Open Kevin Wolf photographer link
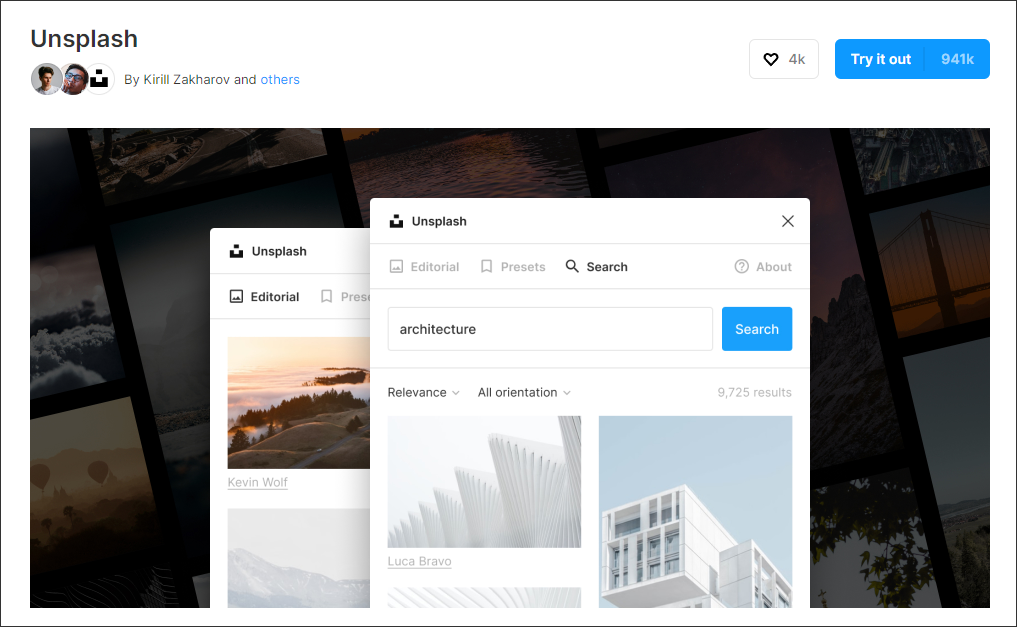The height and width of the screenshot is (627, 1017). [x=257, y=482]
